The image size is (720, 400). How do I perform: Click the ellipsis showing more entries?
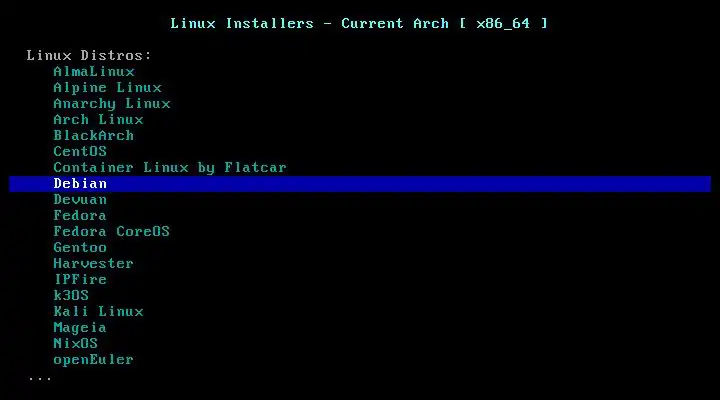tap(40, 379)
